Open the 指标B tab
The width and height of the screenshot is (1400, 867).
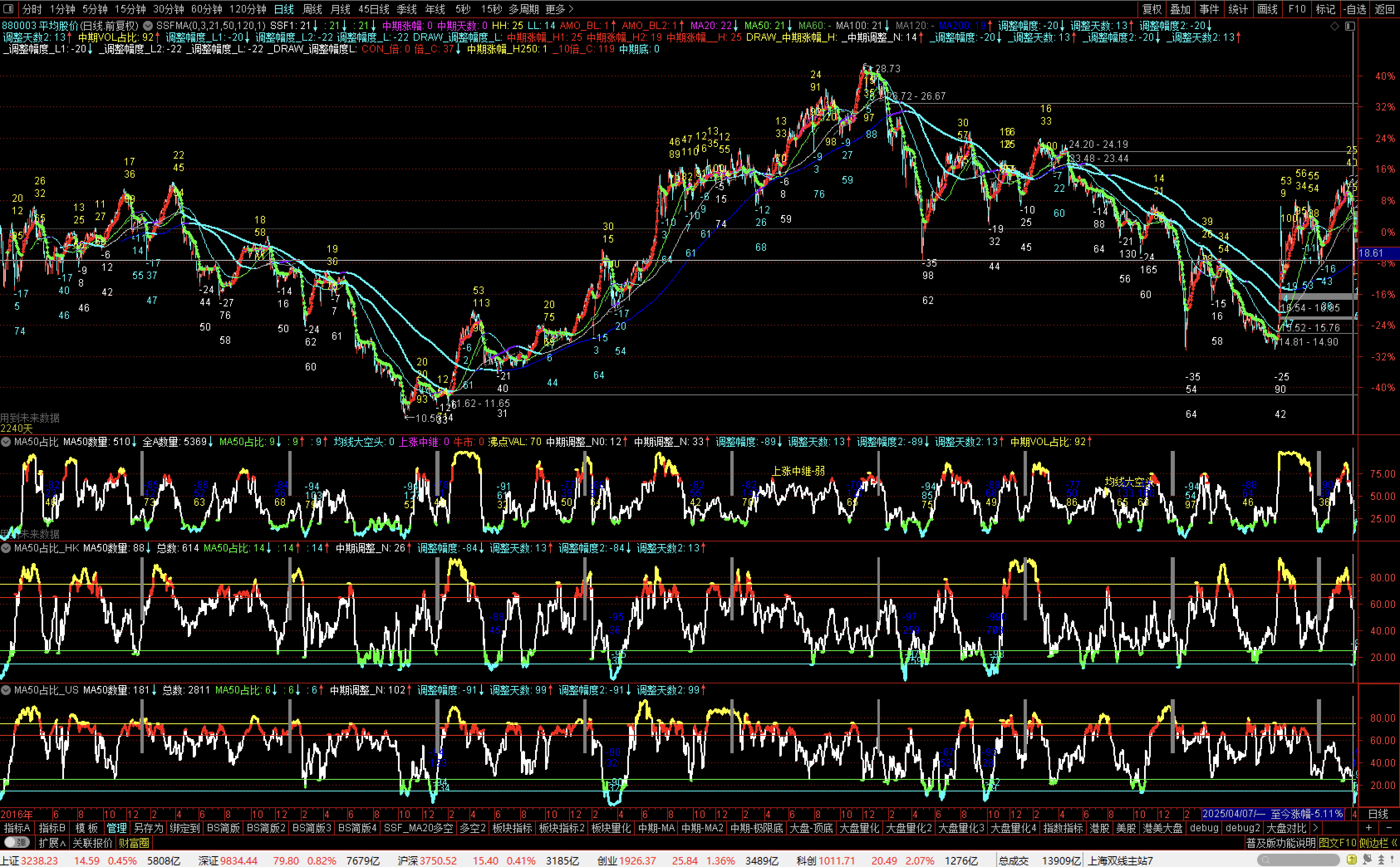point(52,828)
